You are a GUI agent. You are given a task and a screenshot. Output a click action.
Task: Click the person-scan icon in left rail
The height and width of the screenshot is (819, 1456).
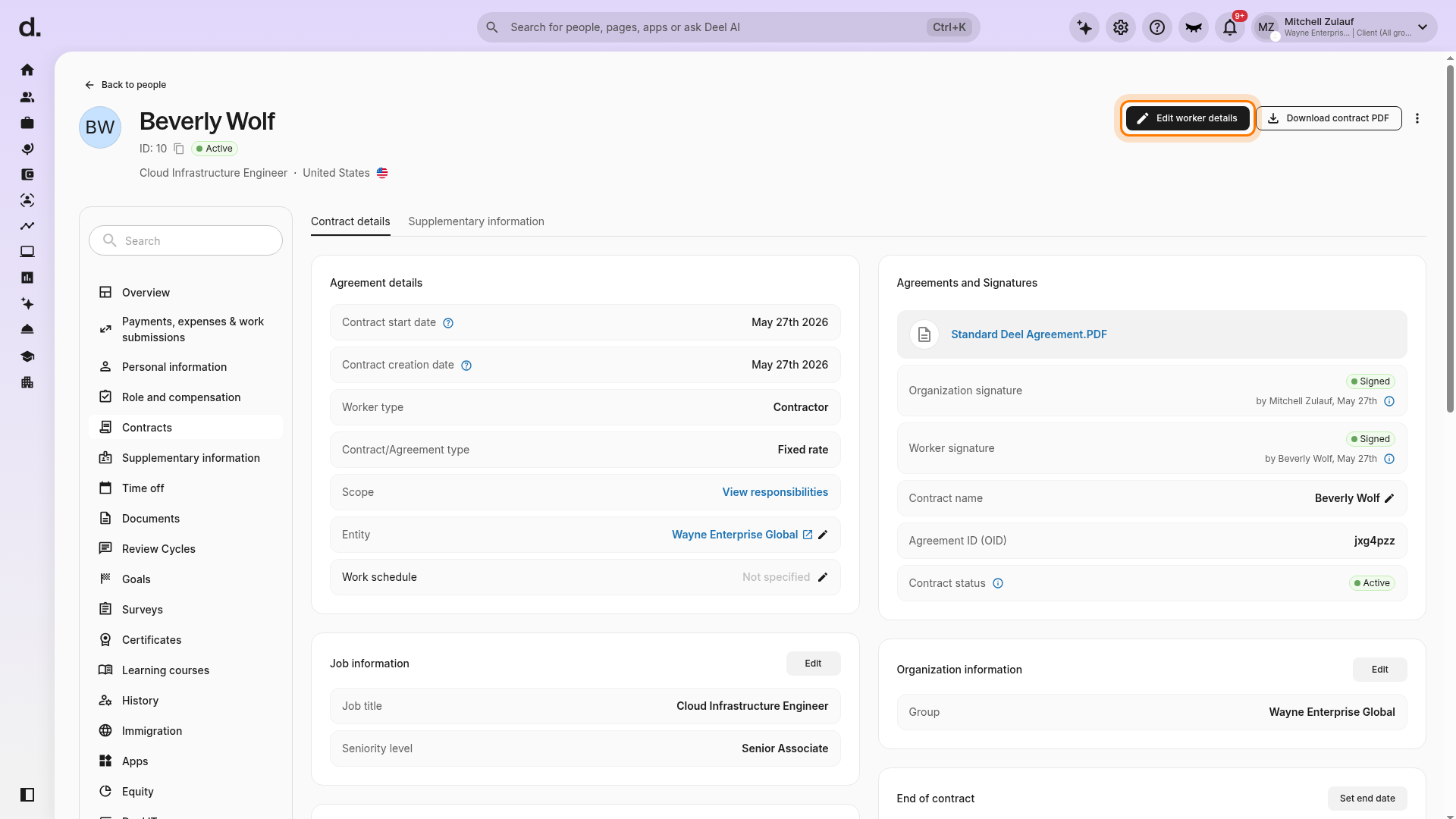[x=27, y=200]
